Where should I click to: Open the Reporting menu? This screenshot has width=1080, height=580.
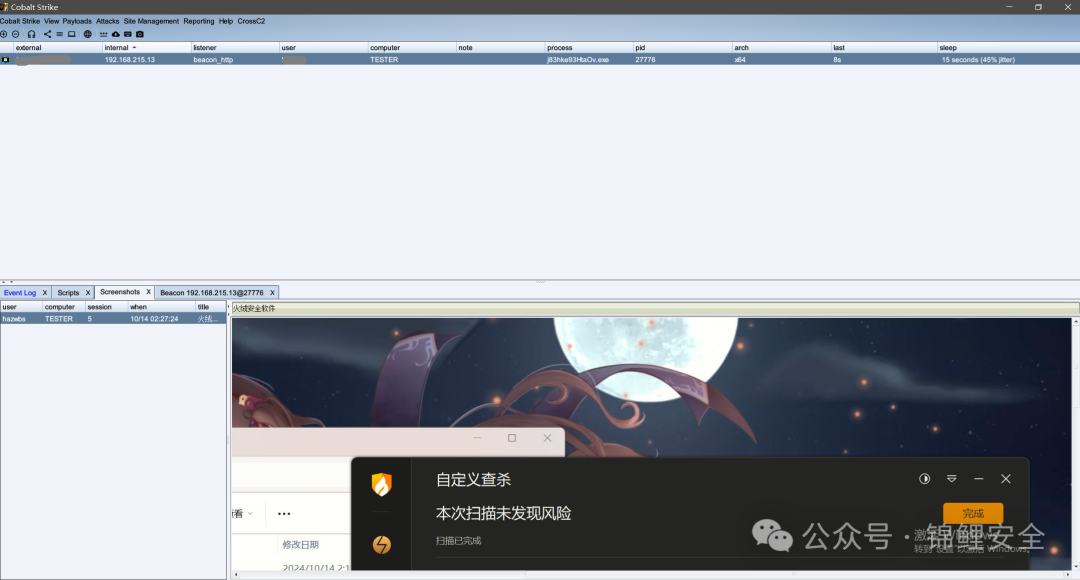click(x=198, y=21)
